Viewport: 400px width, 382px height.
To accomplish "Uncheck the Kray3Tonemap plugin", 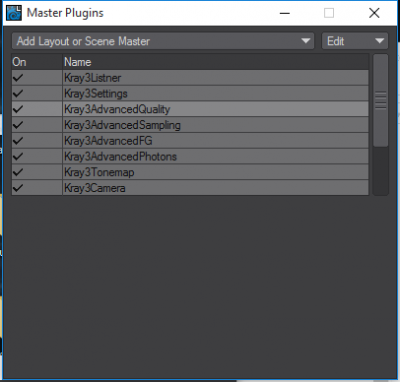I will coord(18,172).
